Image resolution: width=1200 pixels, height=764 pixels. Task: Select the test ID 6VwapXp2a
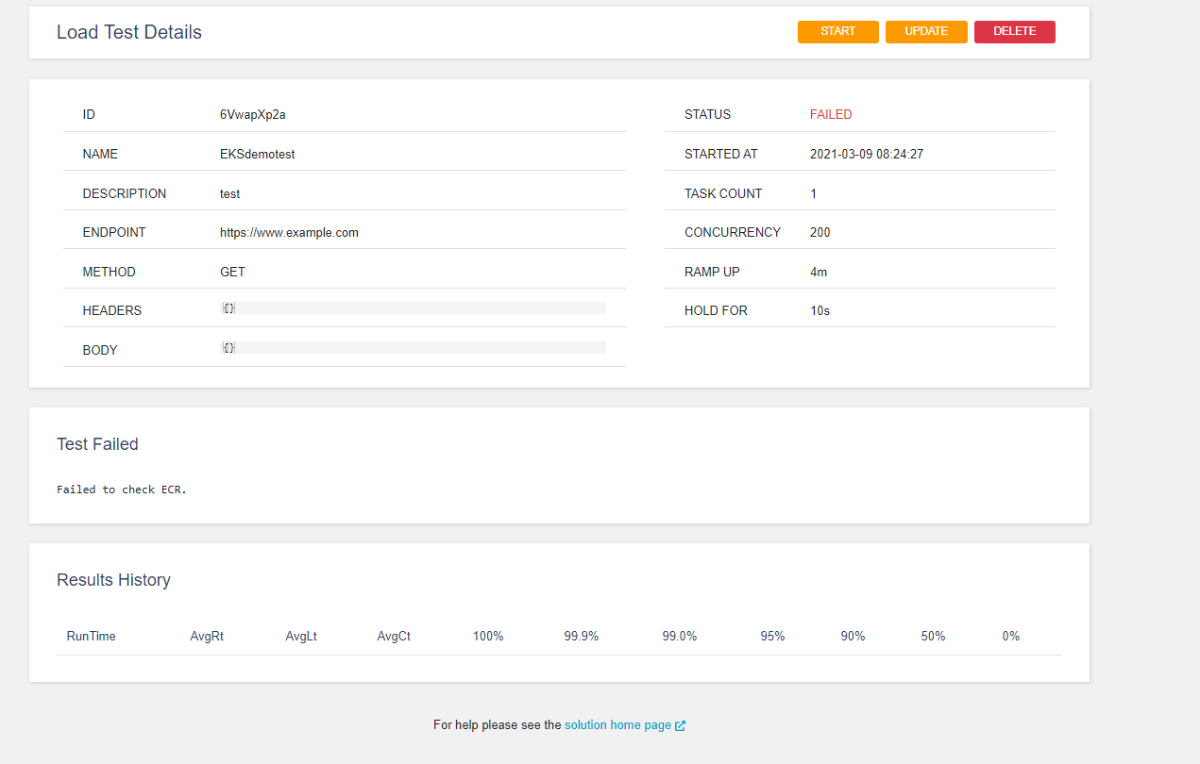coord(253,115)
